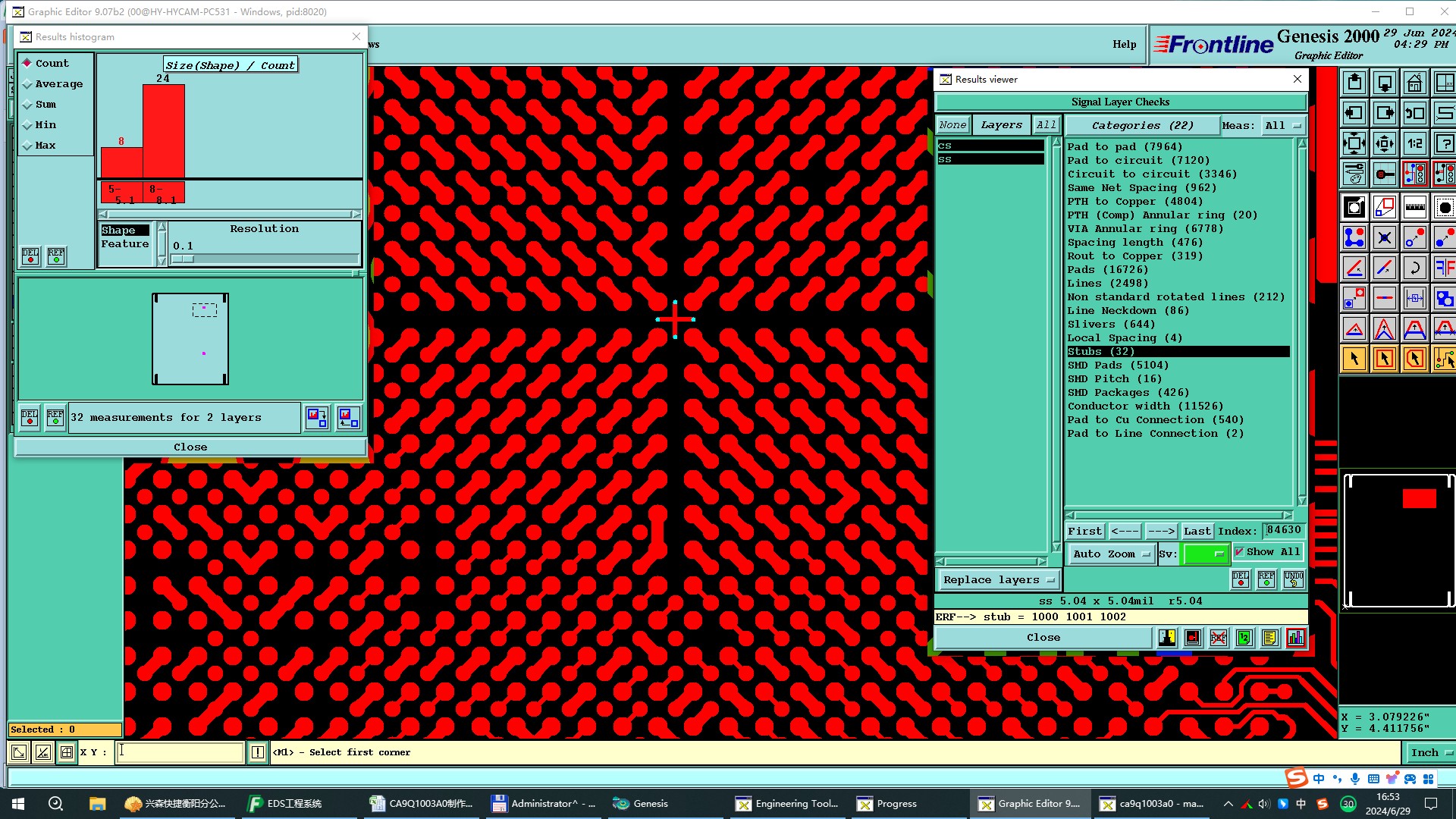1456x819 pixels.
Task: Expand the Replace layers dropdown
Action: (998, 580)
